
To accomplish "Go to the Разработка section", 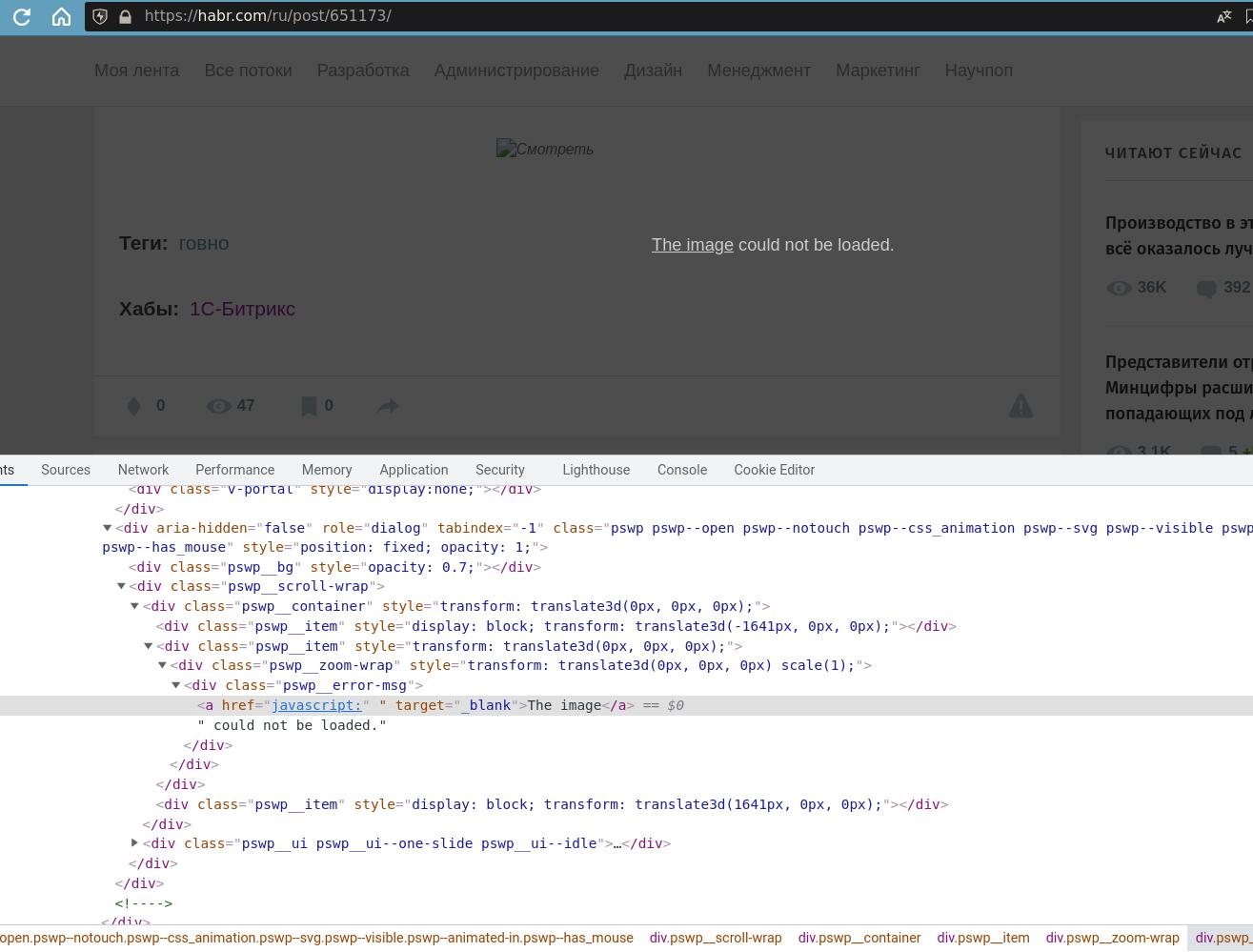I will [363, 71].
